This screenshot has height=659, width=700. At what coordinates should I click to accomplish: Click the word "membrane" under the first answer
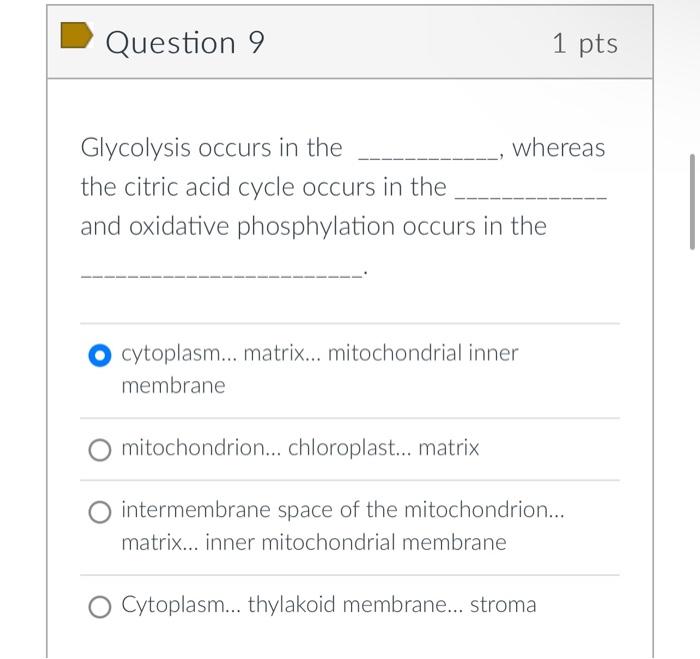tap(173, 386)
